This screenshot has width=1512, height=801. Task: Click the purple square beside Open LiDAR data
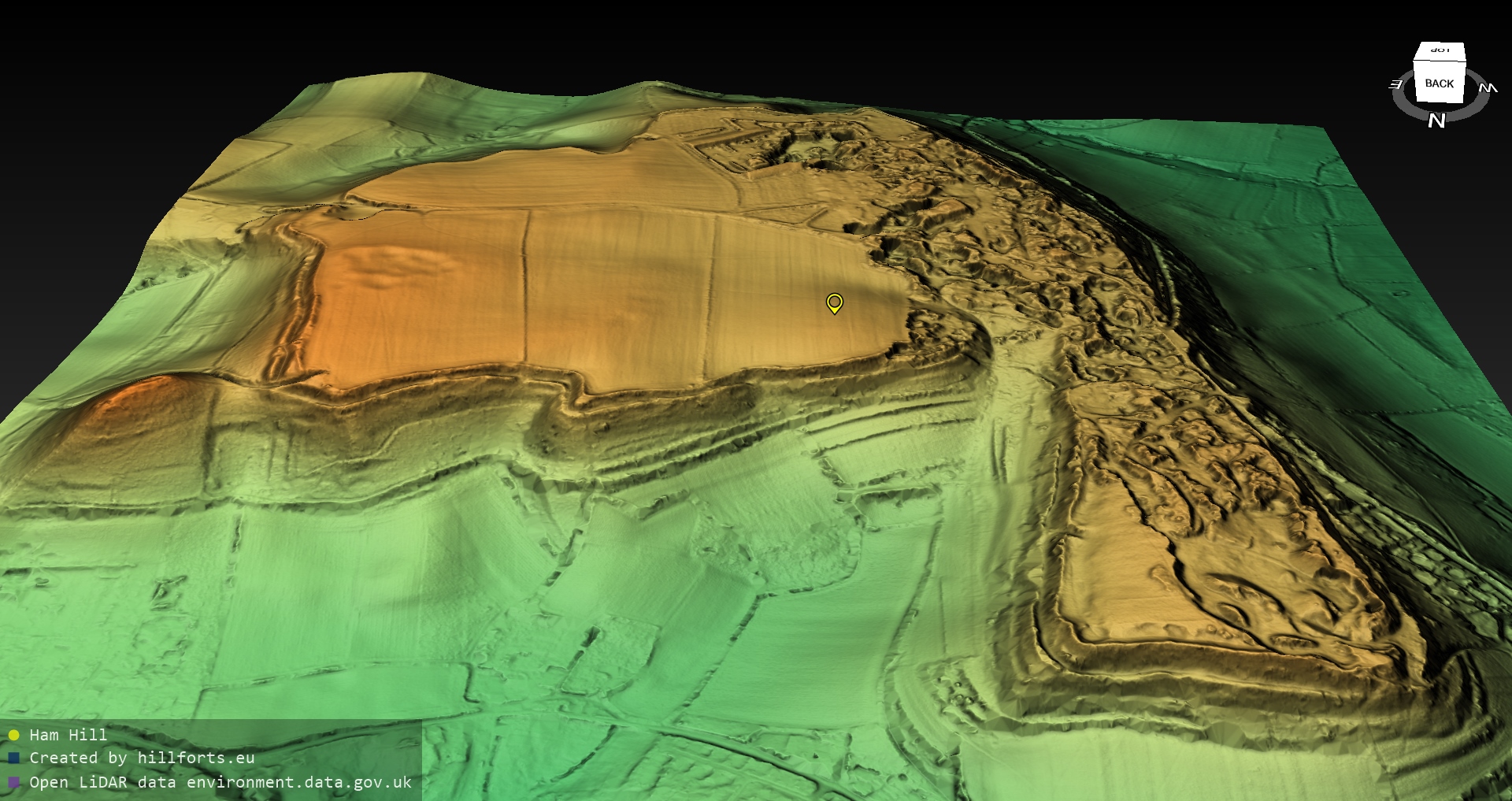[13, 782]
